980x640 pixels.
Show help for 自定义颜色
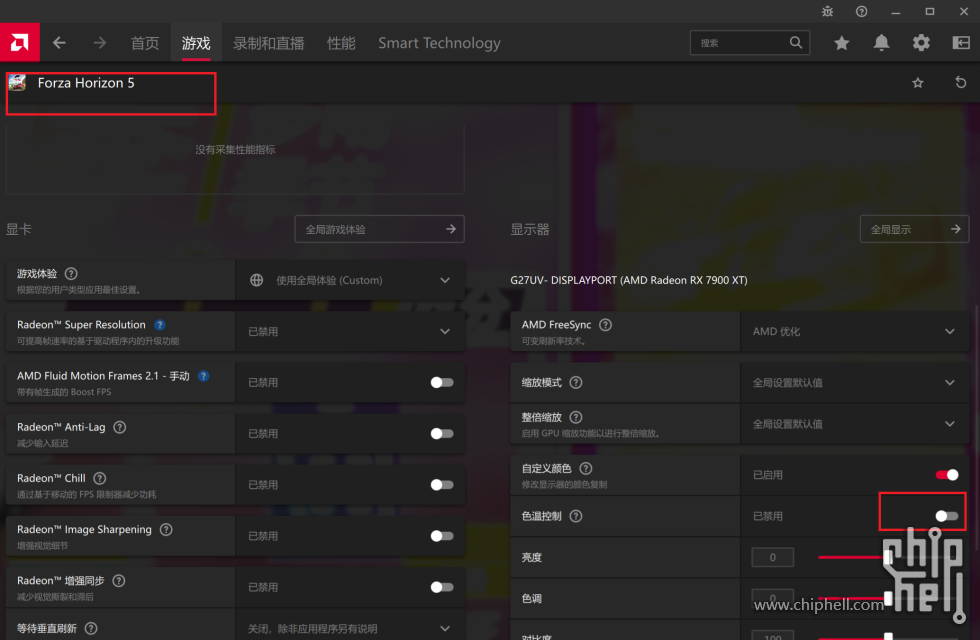coord(586,469)
